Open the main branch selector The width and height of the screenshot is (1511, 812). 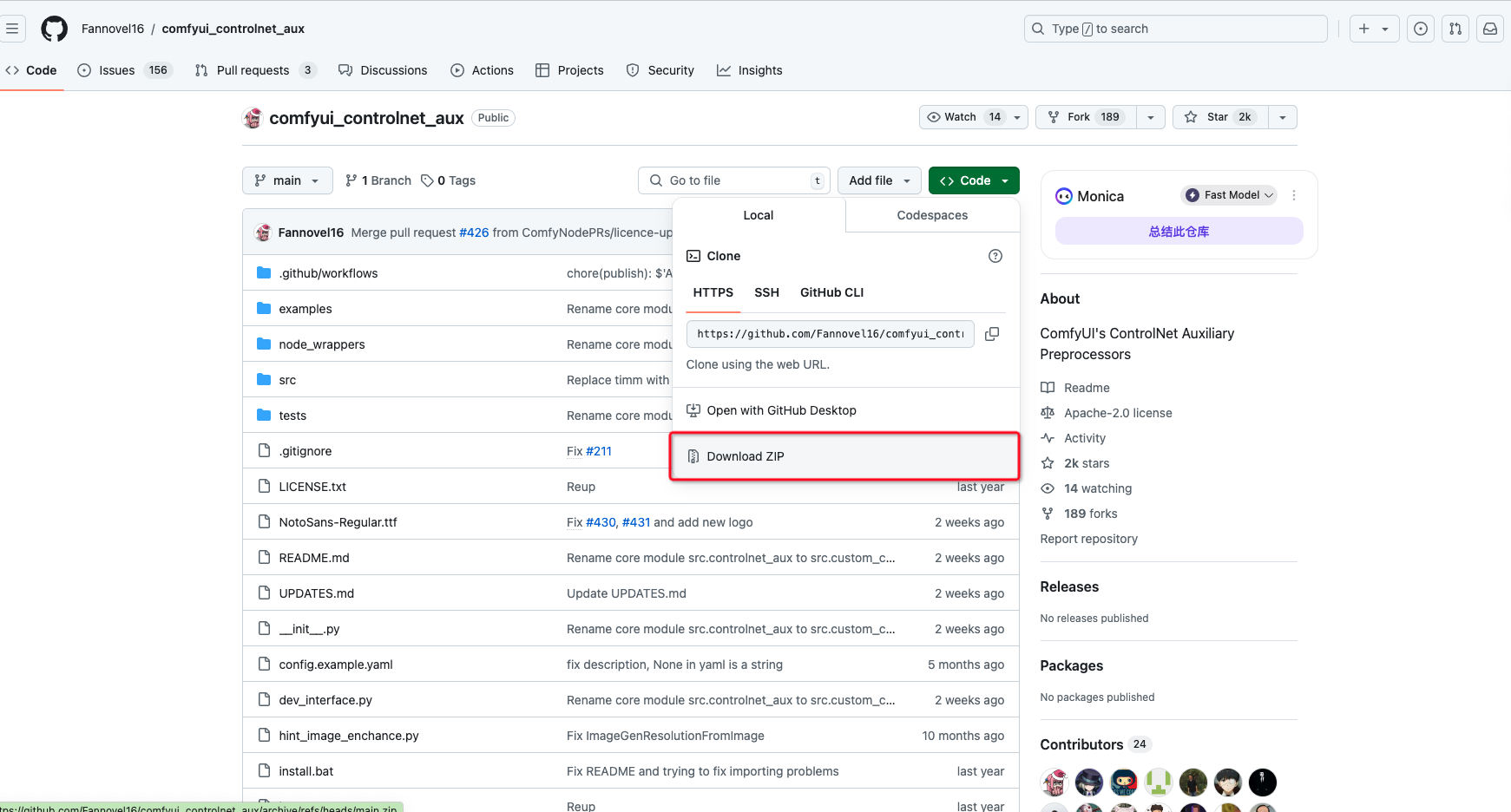pos(287,180)
